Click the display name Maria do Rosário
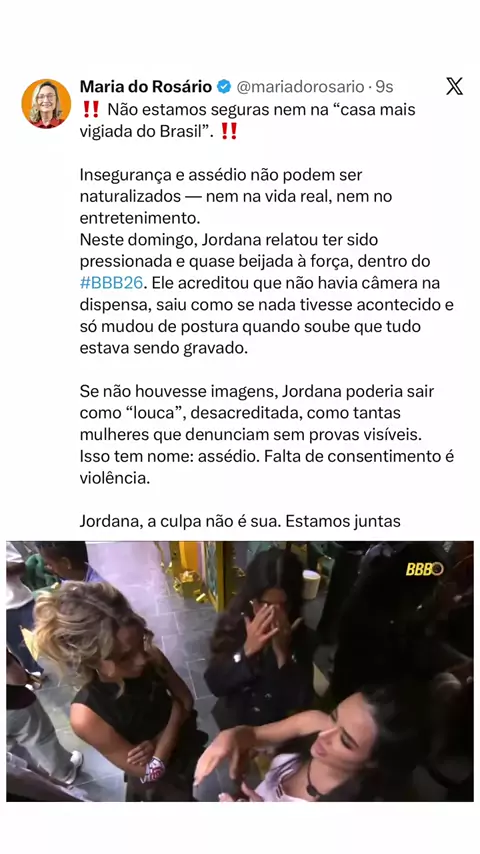 coord(145,86)
